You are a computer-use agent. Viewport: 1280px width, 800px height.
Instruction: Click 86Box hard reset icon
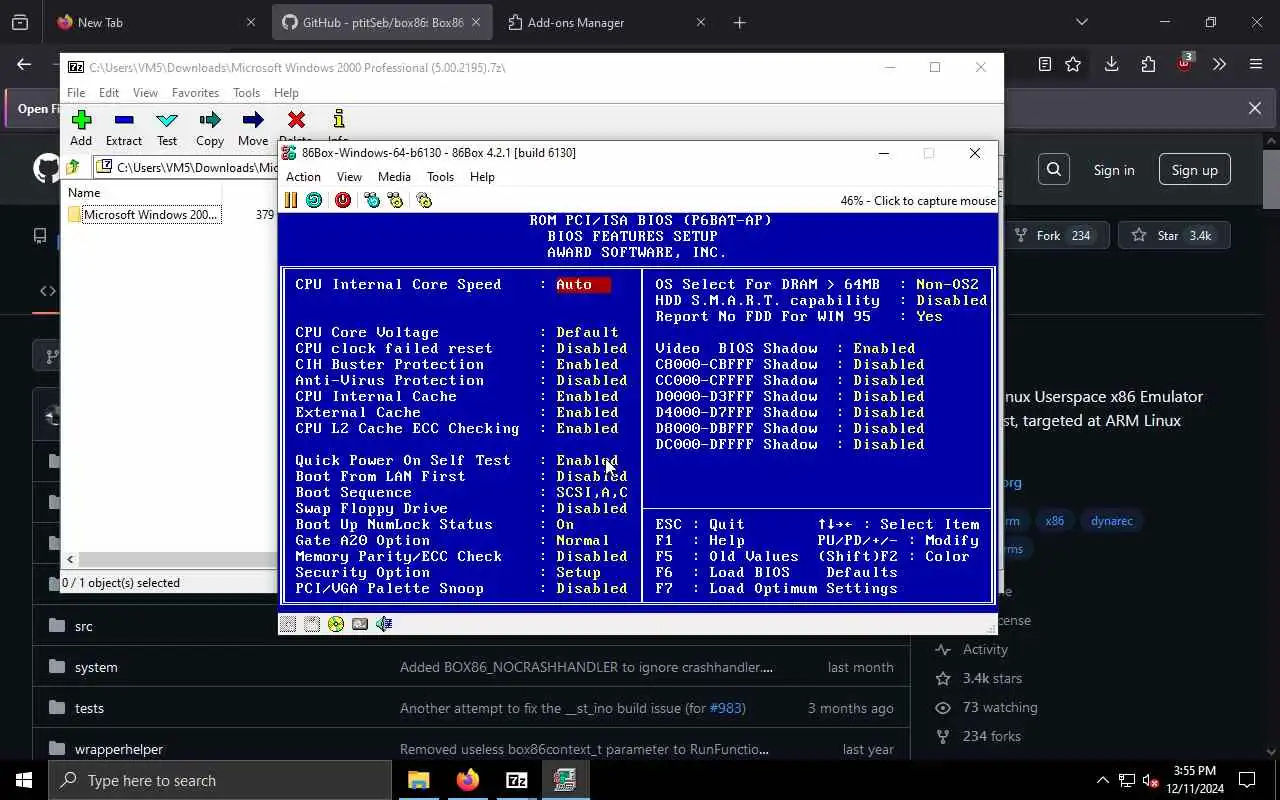[314, 200]
